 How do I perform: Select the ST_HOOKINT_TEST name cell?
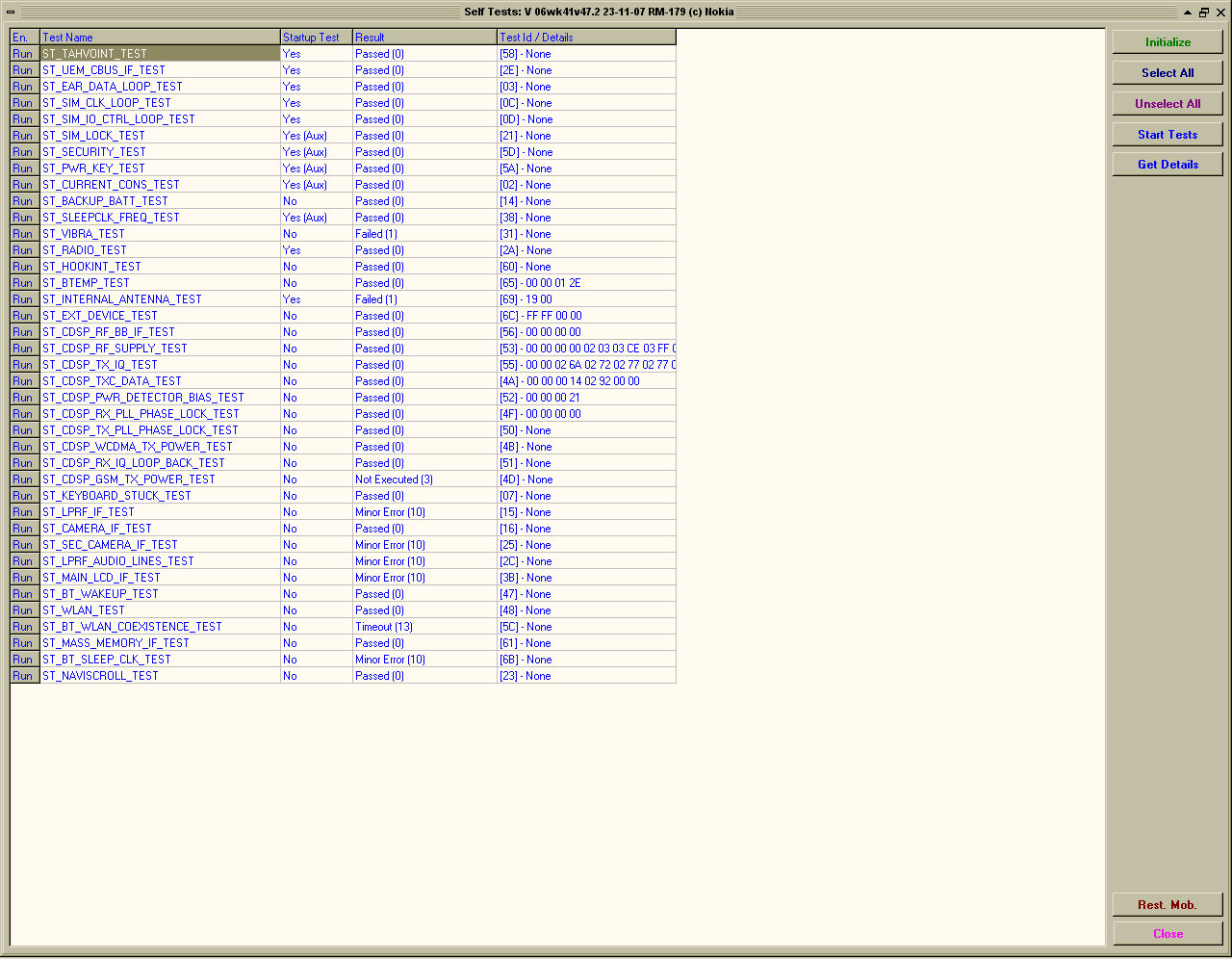(x=160, y=267)
